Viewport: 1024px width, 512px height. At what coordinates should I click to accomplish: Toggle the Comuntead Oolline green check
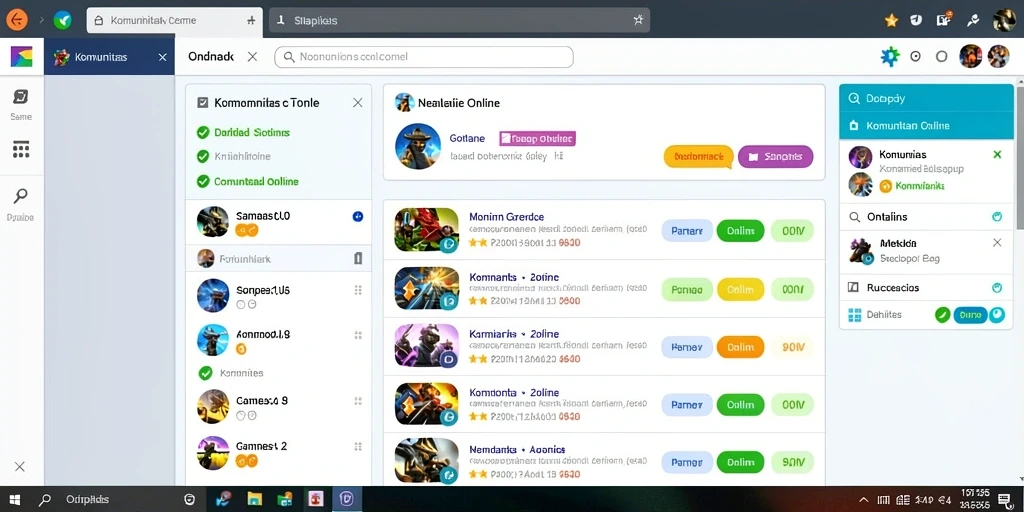203,182
